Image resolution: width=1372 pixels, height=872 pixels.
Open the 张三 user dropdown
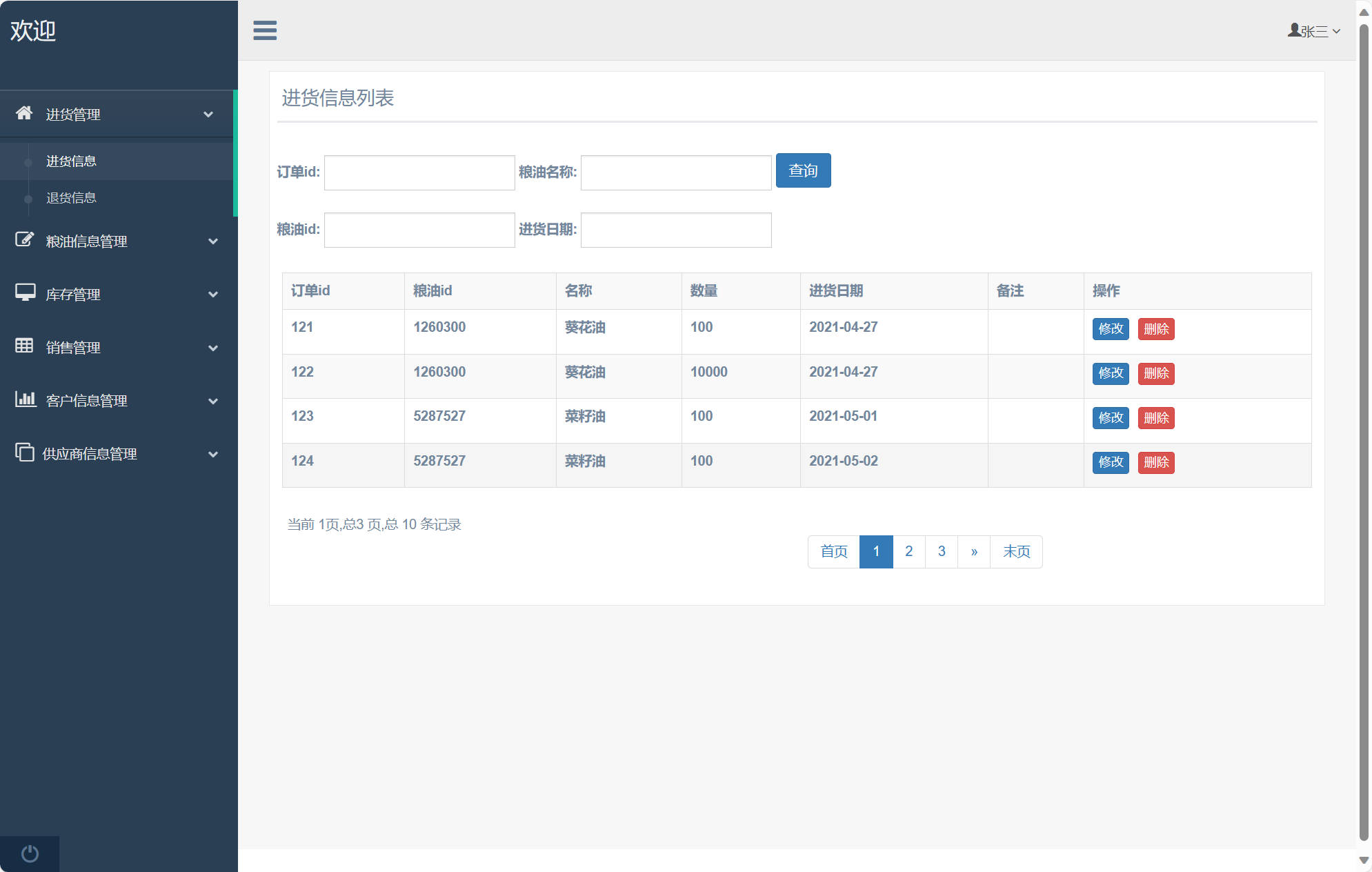1313,31
